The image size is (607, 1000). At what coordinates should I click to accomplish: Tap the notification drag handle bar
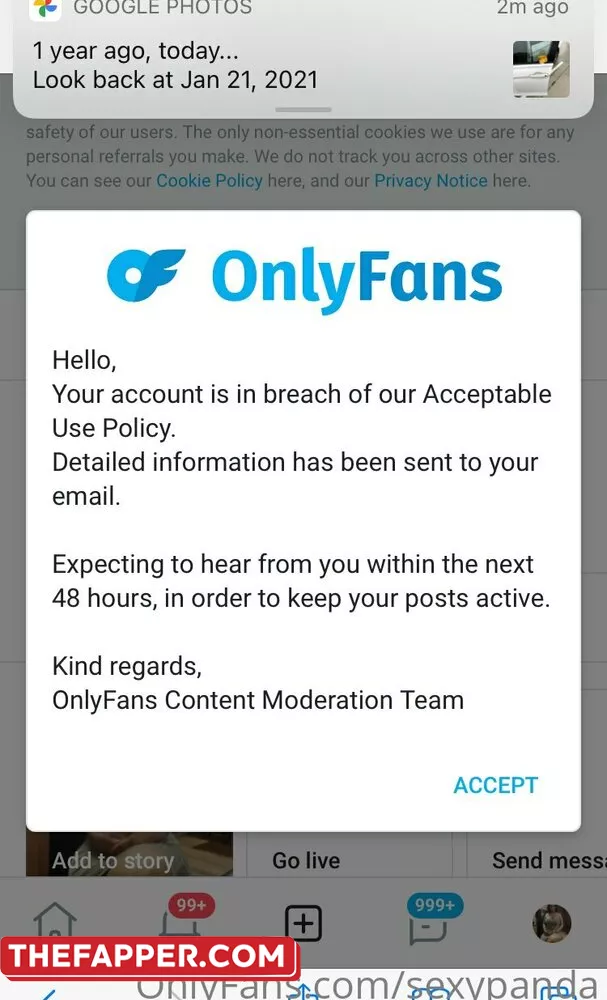304,110
